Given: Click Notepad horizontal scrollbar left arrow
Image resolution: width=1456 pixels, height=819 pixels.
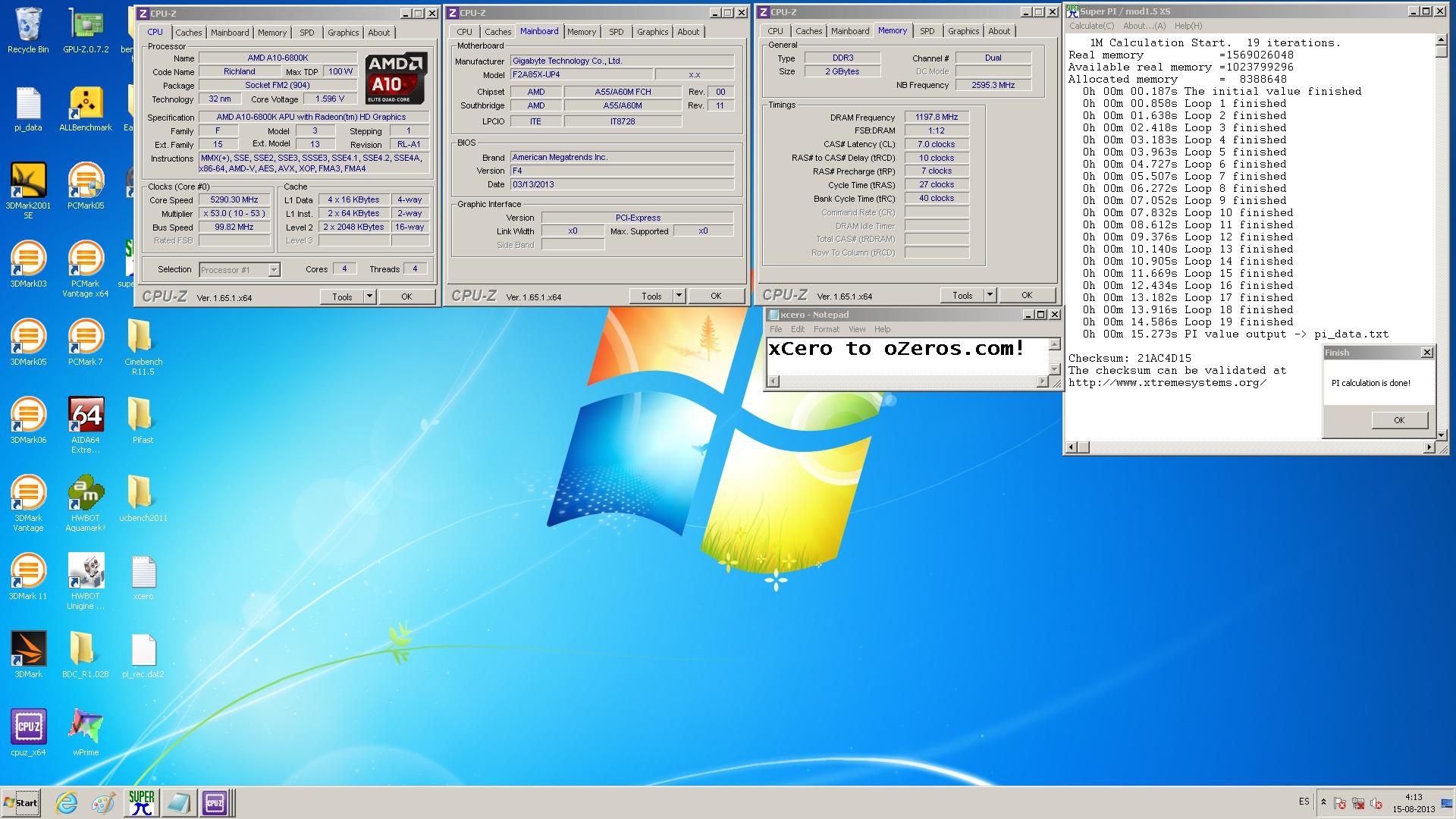Looking at the screenshot, I should pos(772,381).
